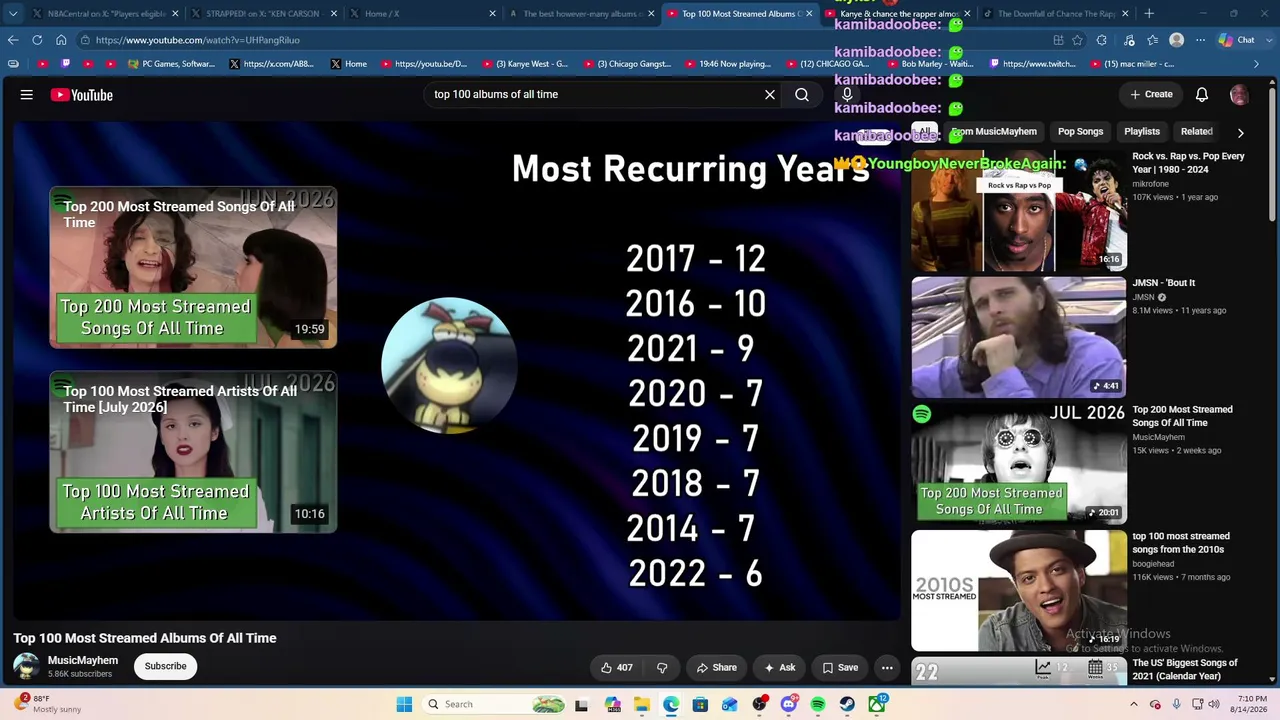
Task: Save the video to a playlist
Action: coord(840,667)
